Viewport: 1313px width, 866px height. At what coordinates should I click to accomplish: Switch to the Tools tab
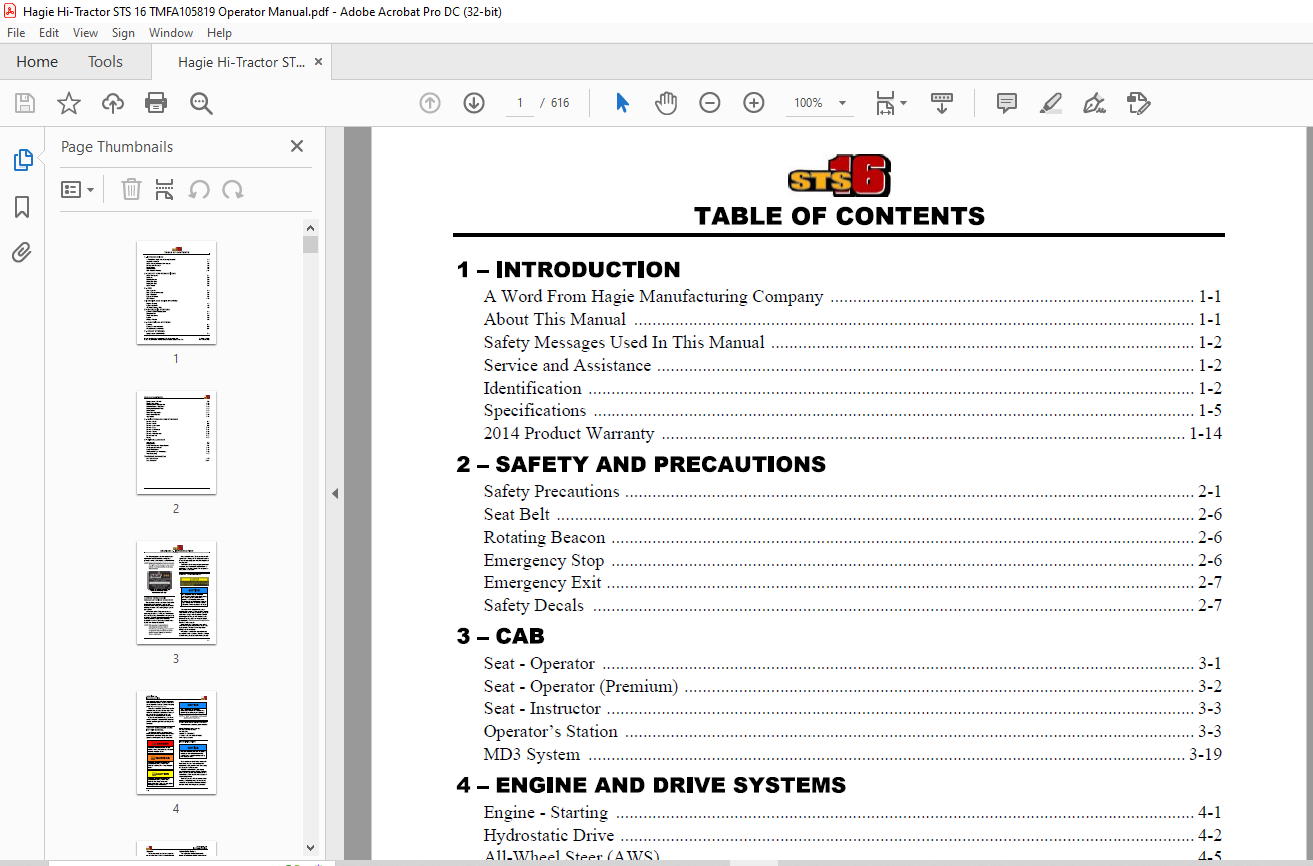point(105,62)
